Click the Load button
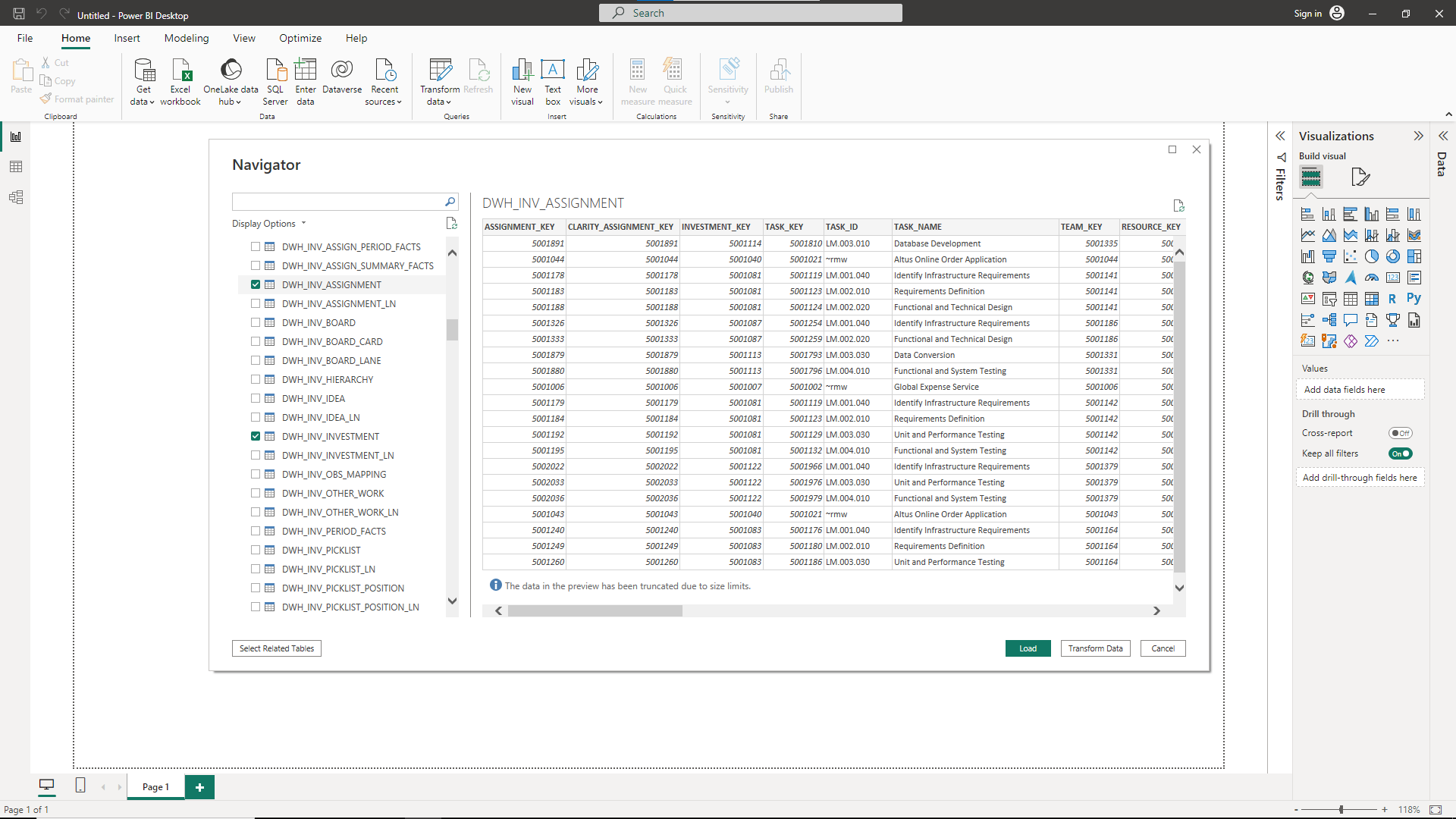1456x819 pixels. point(1028,648)
